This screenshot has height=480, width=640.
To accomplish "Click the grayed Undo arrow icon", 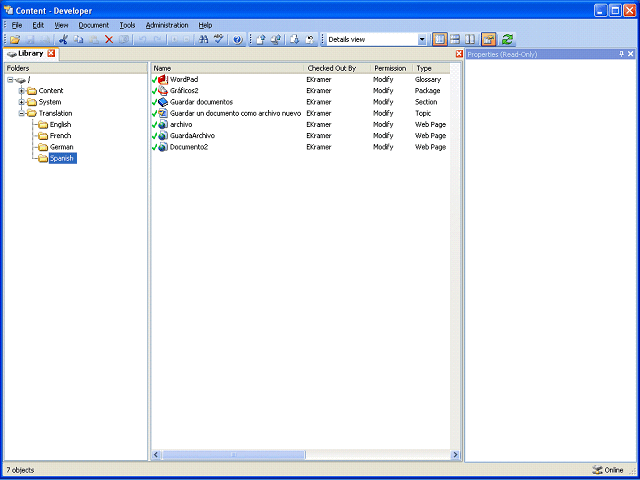I will [142, 40].
